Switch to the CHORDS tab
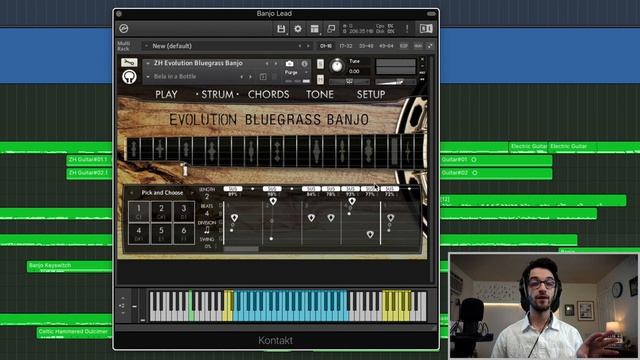Screen dimensions: 640x360 coord(268,95)
